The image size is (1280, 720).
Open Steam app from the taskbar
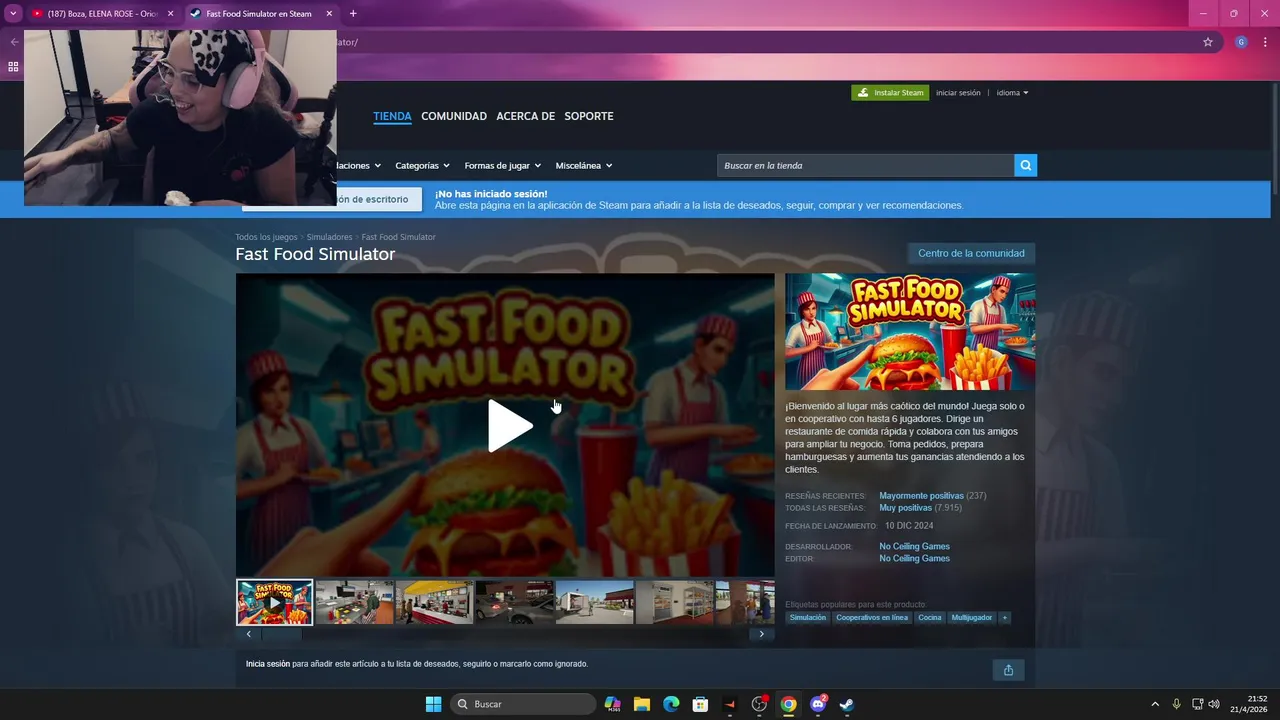[847, 704]
